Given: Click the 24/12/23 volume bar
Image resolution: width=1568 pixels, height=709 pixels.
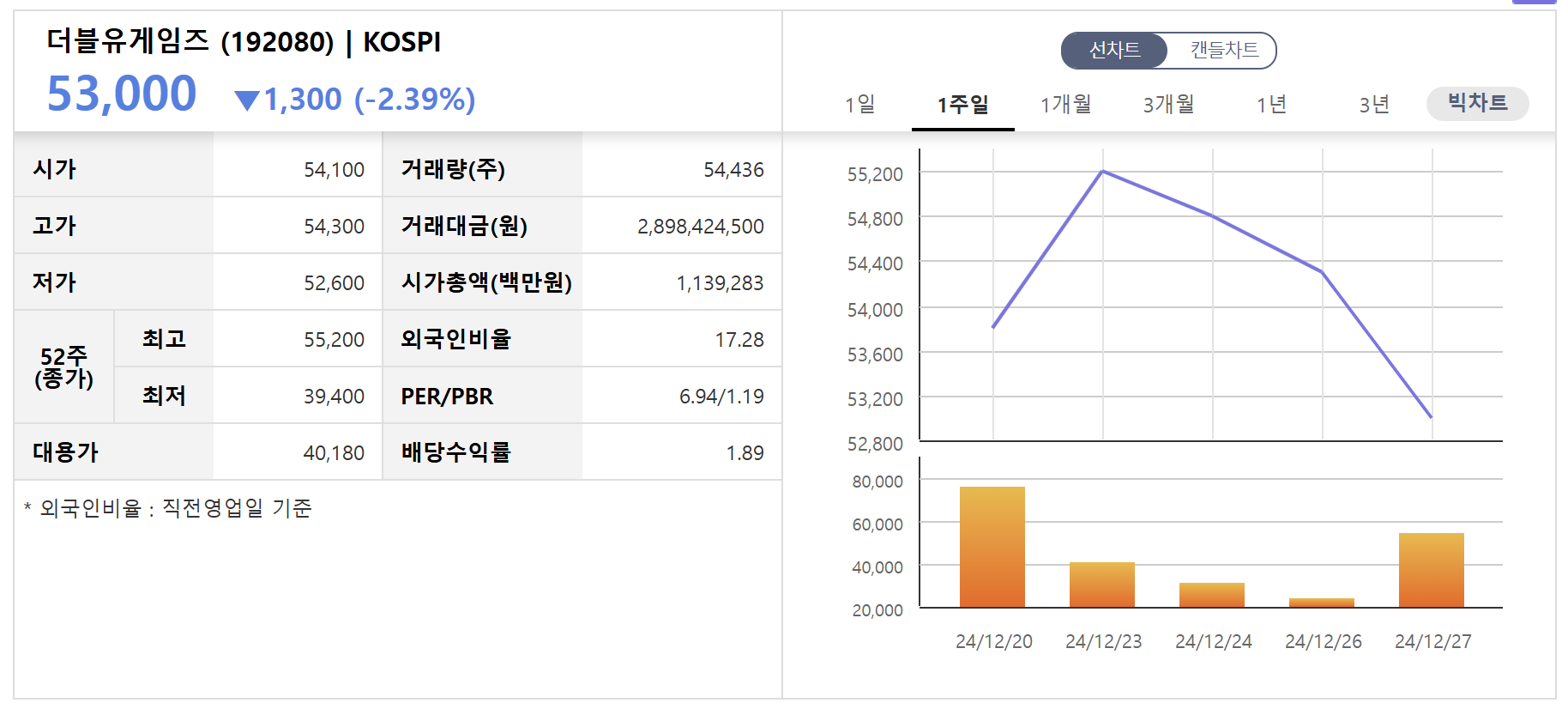Looking at the screenshot, I should pos(1102,585).
